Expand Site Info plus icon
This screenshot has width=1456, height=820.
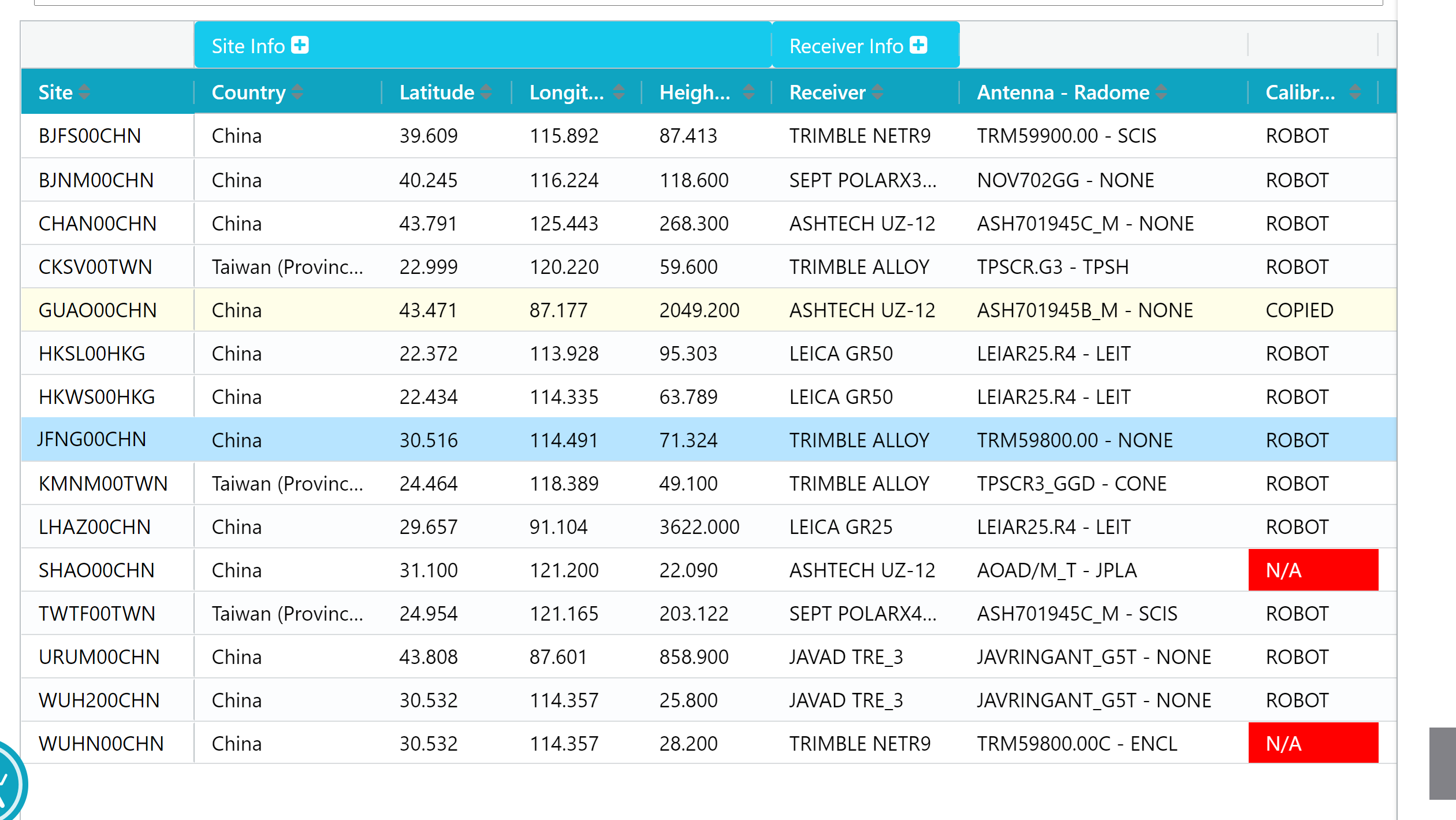click(300, 45)
